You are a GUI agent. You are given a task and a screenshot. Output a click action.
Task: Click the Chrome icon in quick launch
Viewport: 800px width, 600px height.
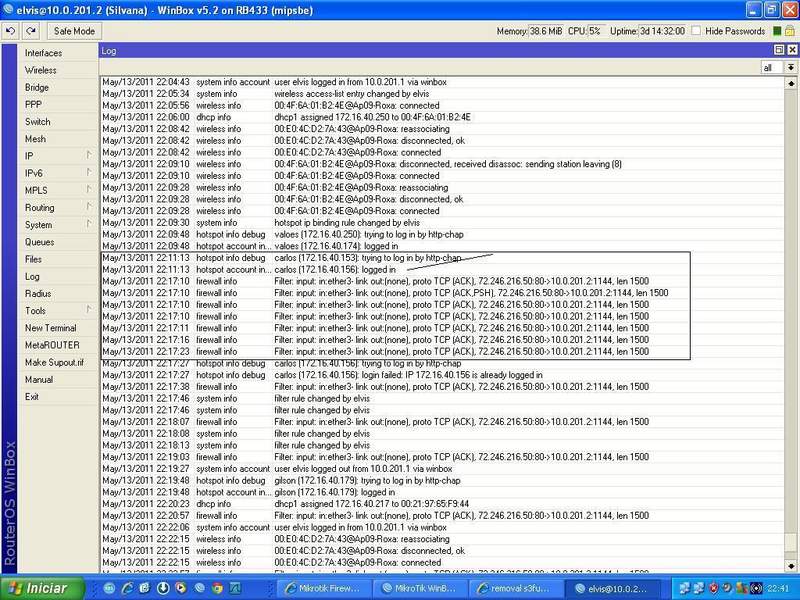pos(217,588)
